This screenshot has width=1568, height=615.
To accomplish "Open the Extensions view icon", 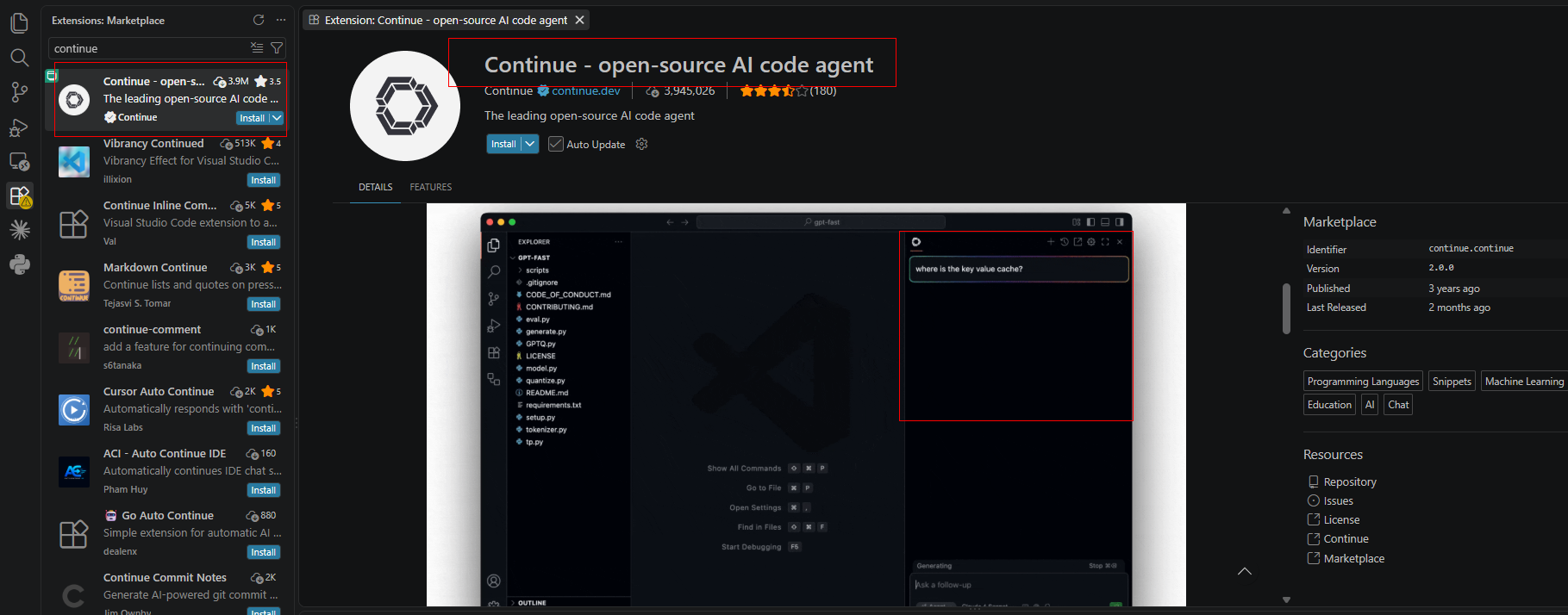I will [19, 196].
